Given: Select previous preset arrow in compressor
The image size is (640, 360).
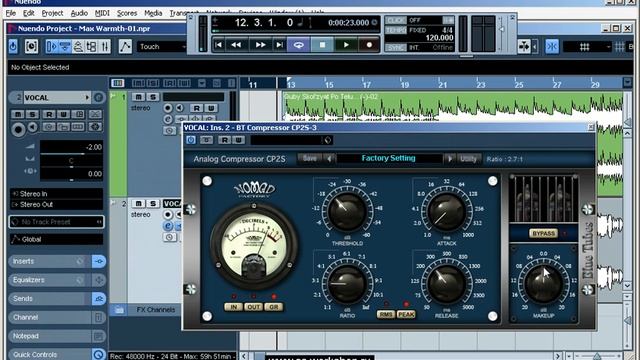Looking at the screenshot, I should click(329, 159).
